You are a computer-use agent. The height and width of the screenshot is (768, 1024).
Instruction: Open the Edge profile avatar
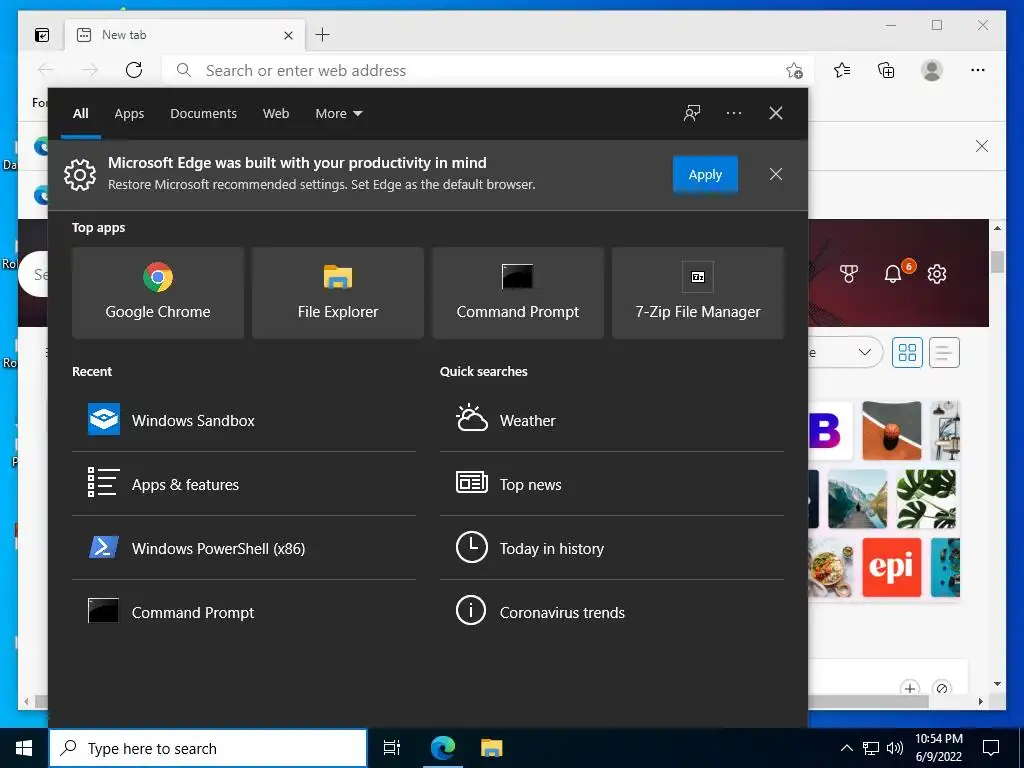(932, 70)
